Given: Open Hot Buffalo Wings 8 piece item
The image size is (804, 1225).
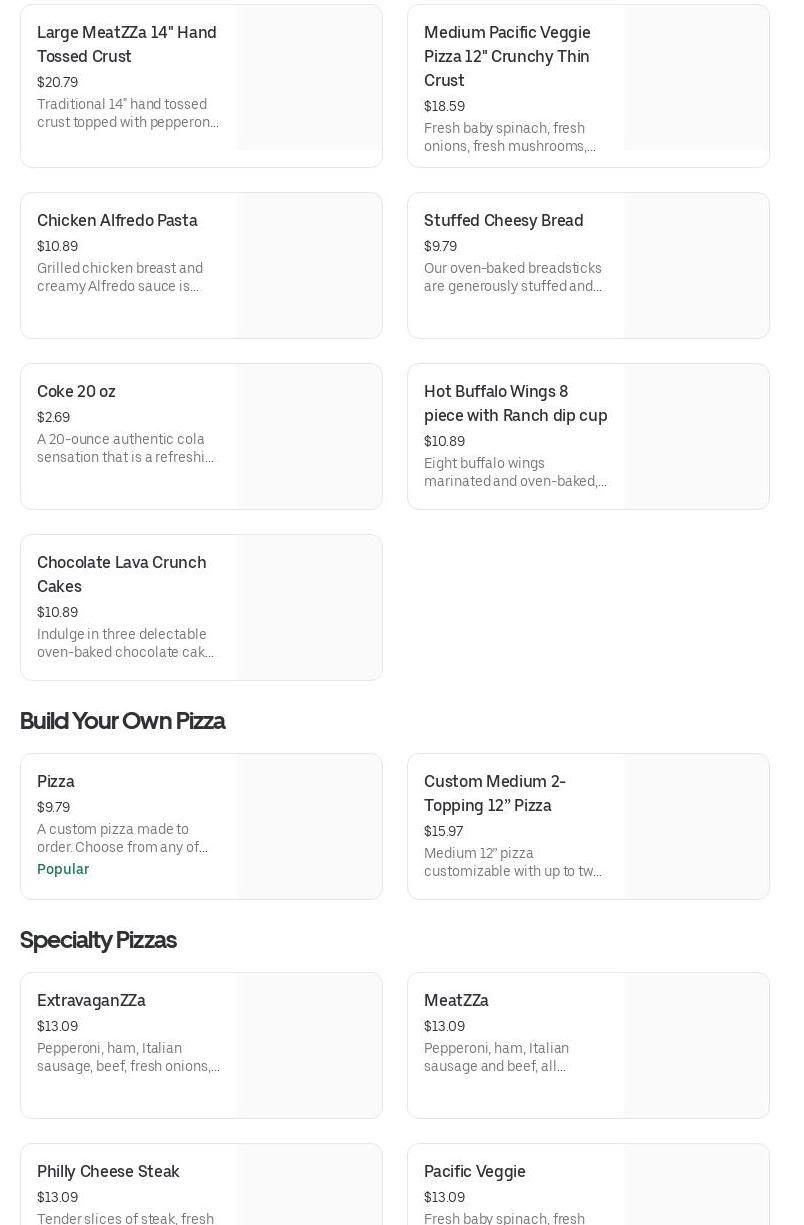Looking at the screenshot, I should (x=515, y=403).
